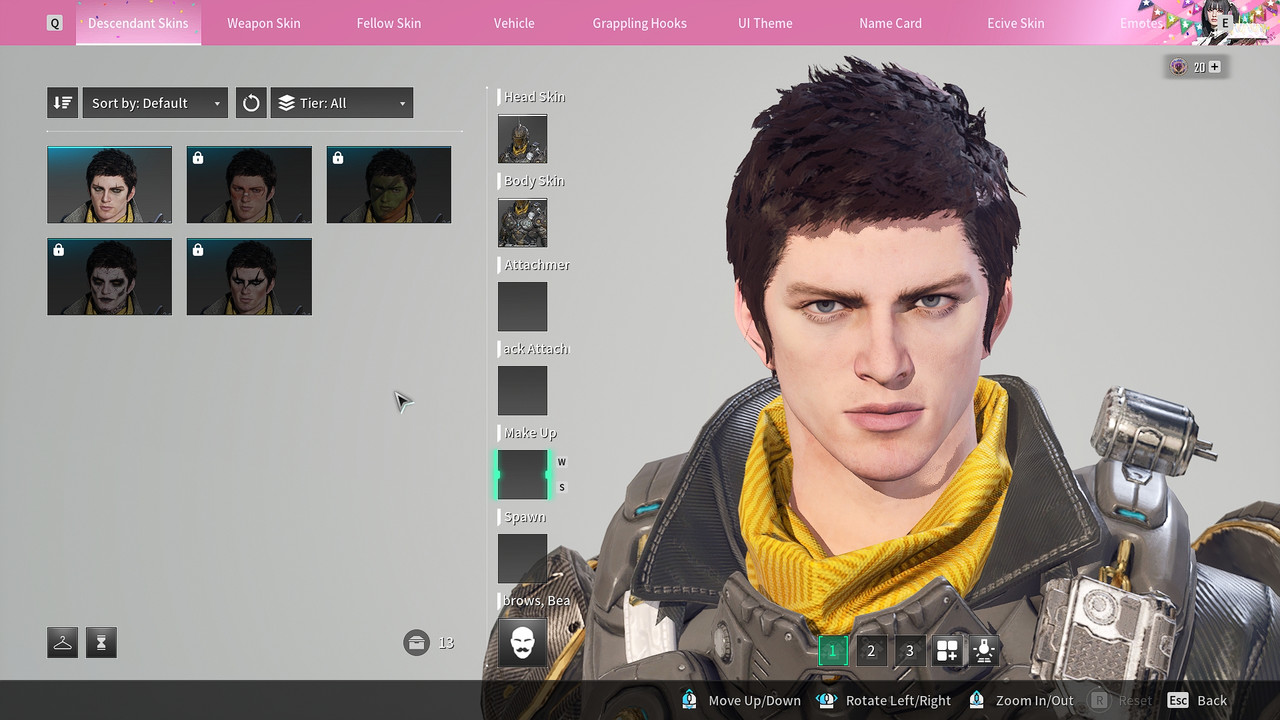Click the Esc Back button

pos(1197,700)
